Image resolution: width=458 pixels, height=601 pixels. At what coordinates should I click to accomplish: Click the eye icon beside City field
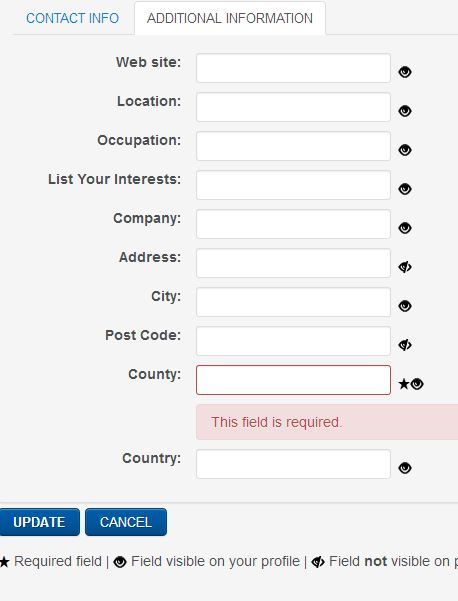405,306
